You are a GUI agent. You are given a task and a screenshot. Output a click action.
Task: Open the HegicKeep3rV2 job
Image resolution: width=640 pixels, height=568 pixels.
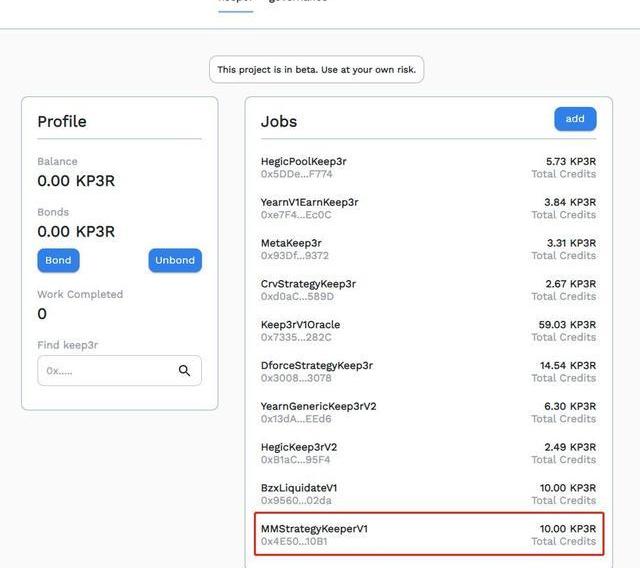click(299, 447)
